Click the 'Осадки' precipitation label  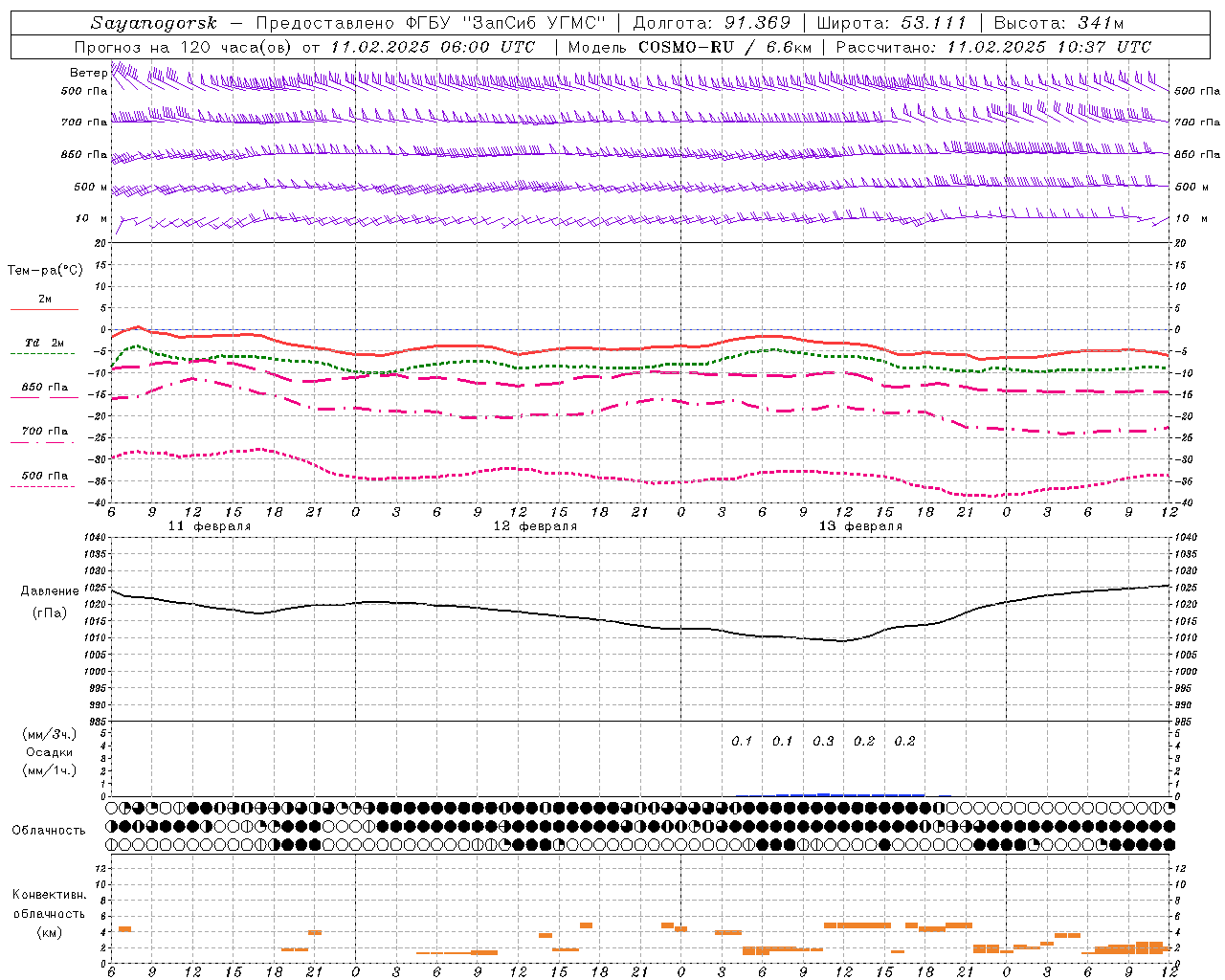pyautogui.click(x=49, y=752)
